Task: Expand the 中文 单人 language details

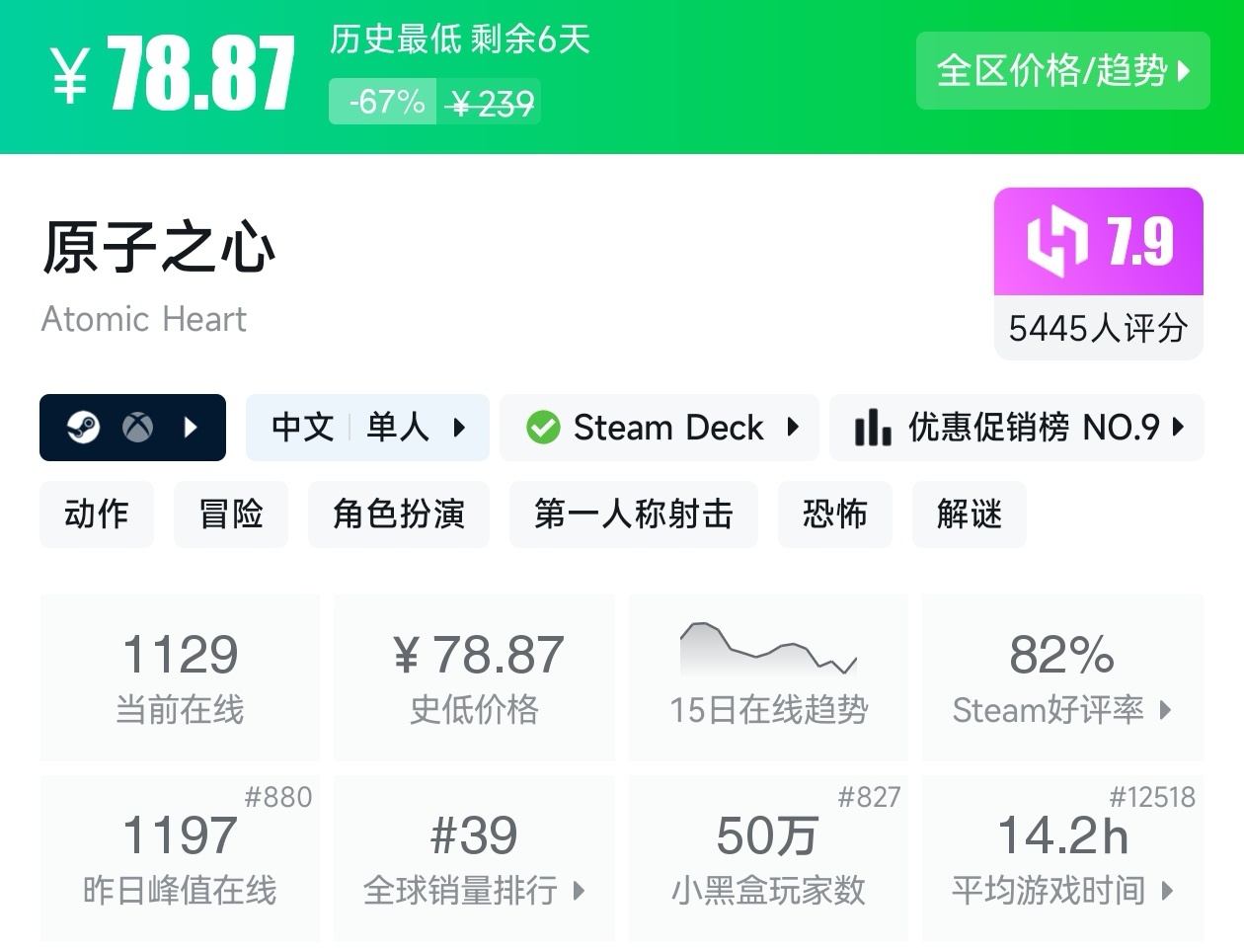Action: point(367,428)
